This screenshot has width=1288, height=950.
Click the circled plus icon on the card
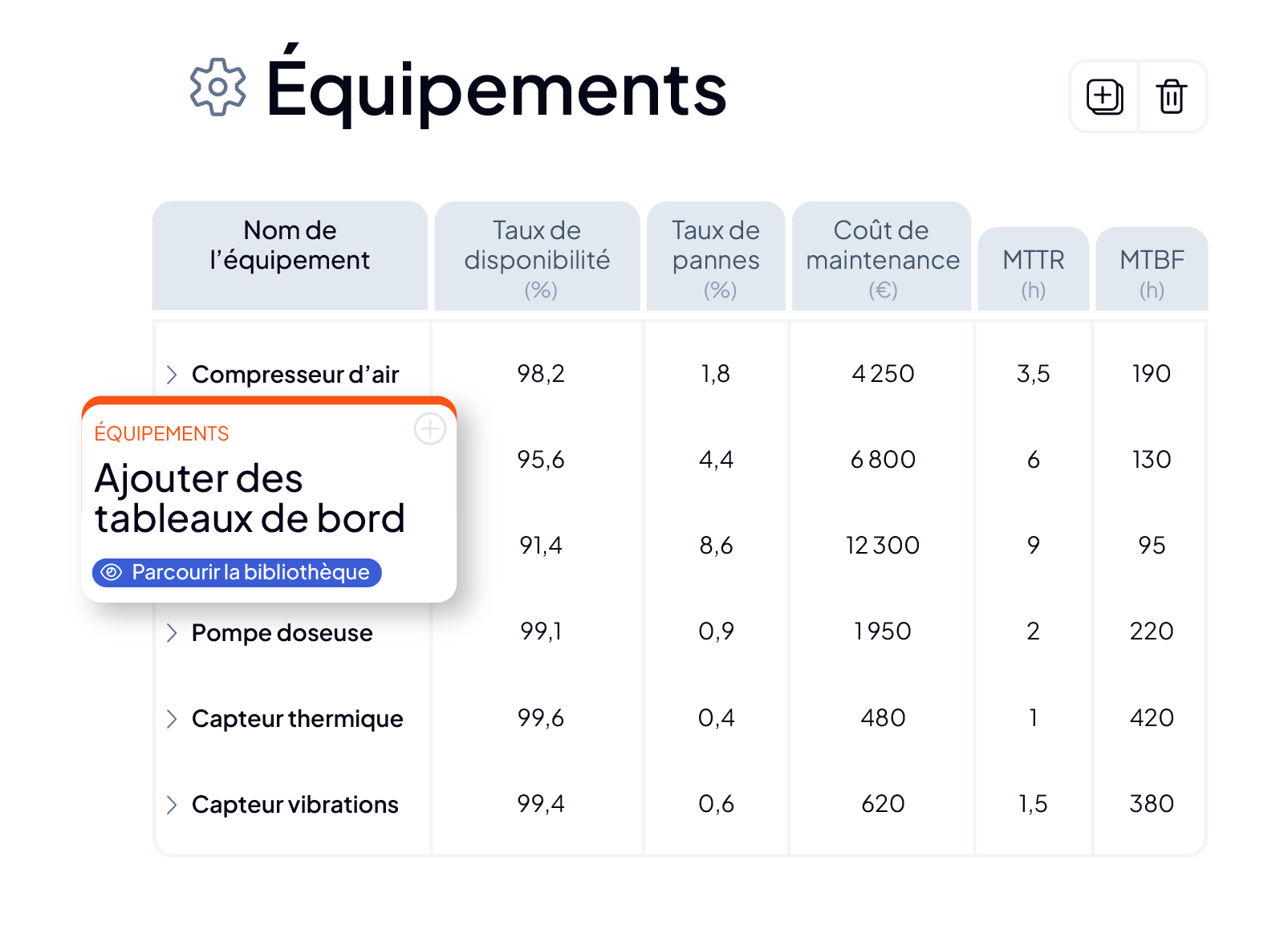tap(430, 428)
